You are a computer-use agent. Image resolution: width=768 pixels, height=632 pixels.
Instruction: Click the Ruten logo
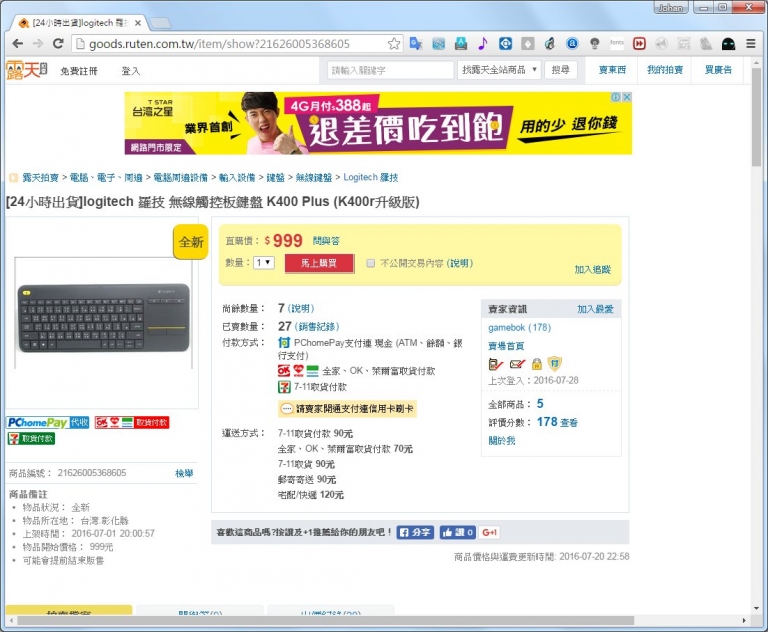[26, 70]
